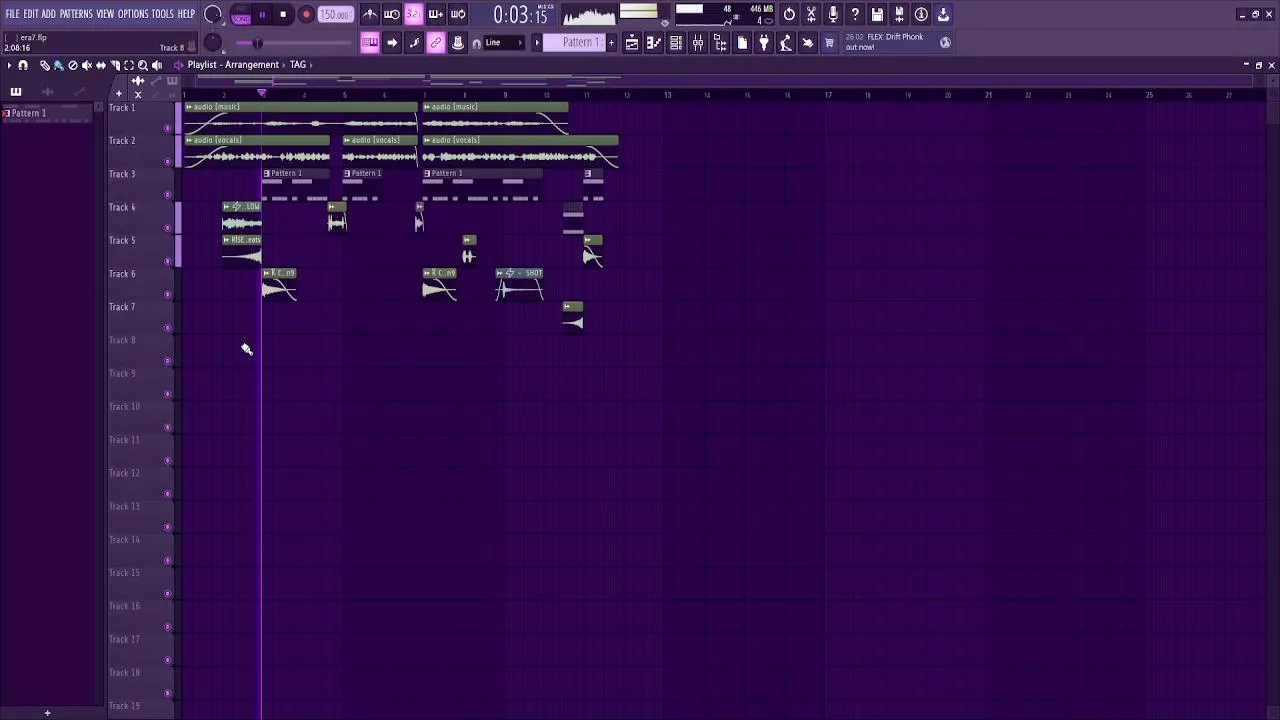Open the audio editor scissors icon
The width and height of the screenshot is (1280, 720).
pos(811,14)
